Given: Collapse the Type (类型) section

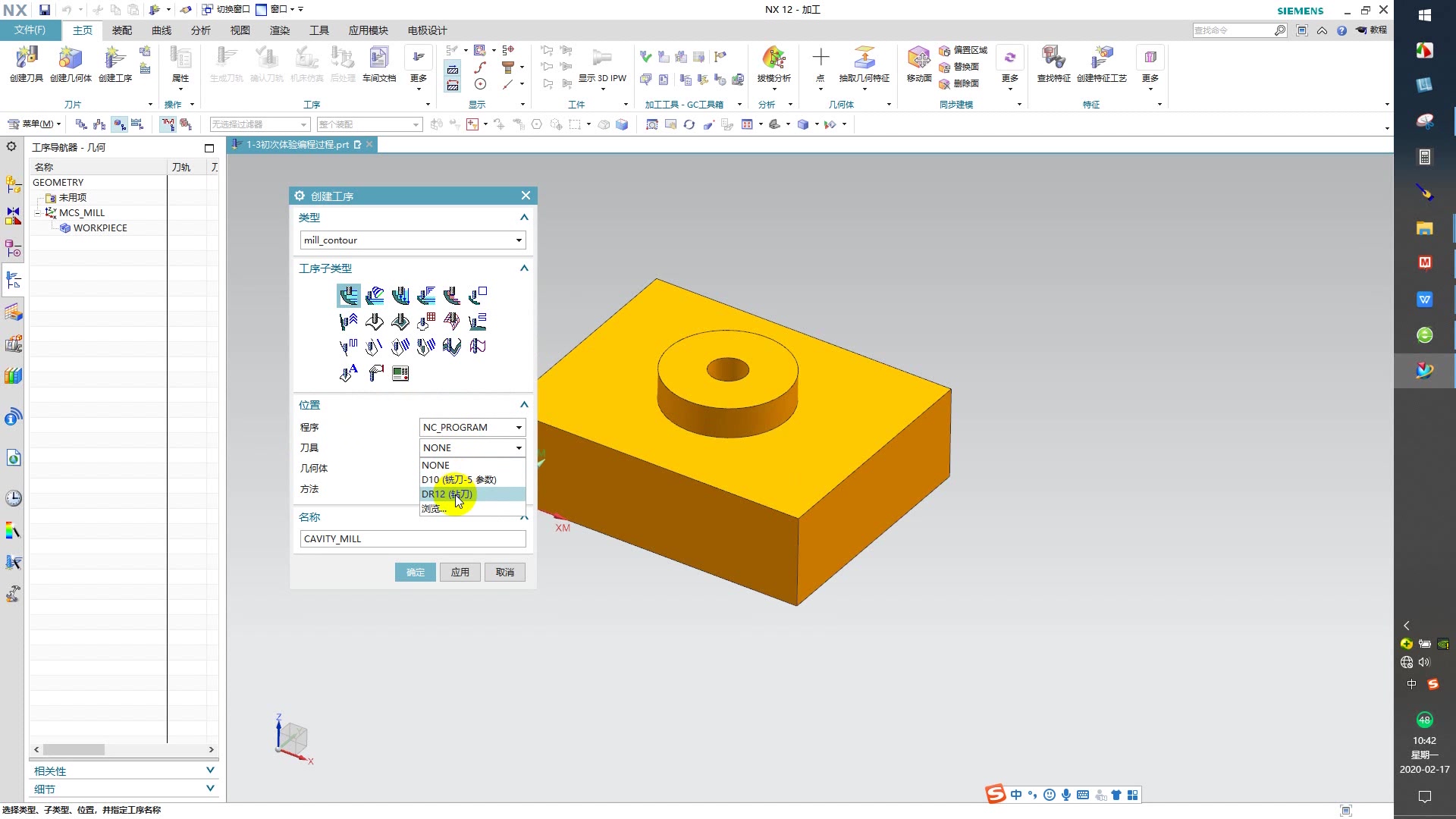Looking at the screenshot, I should point(524,218).
